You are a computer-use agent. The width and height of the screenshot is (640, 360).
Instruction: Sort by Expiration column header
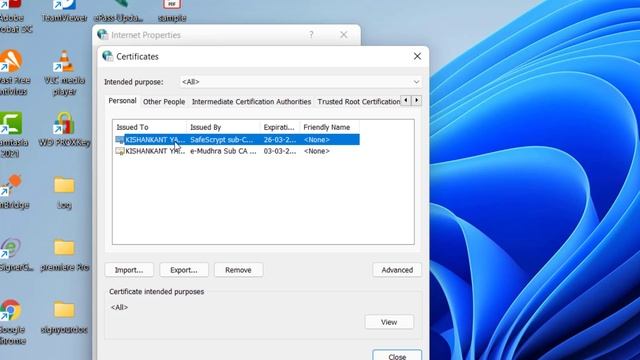280,127
